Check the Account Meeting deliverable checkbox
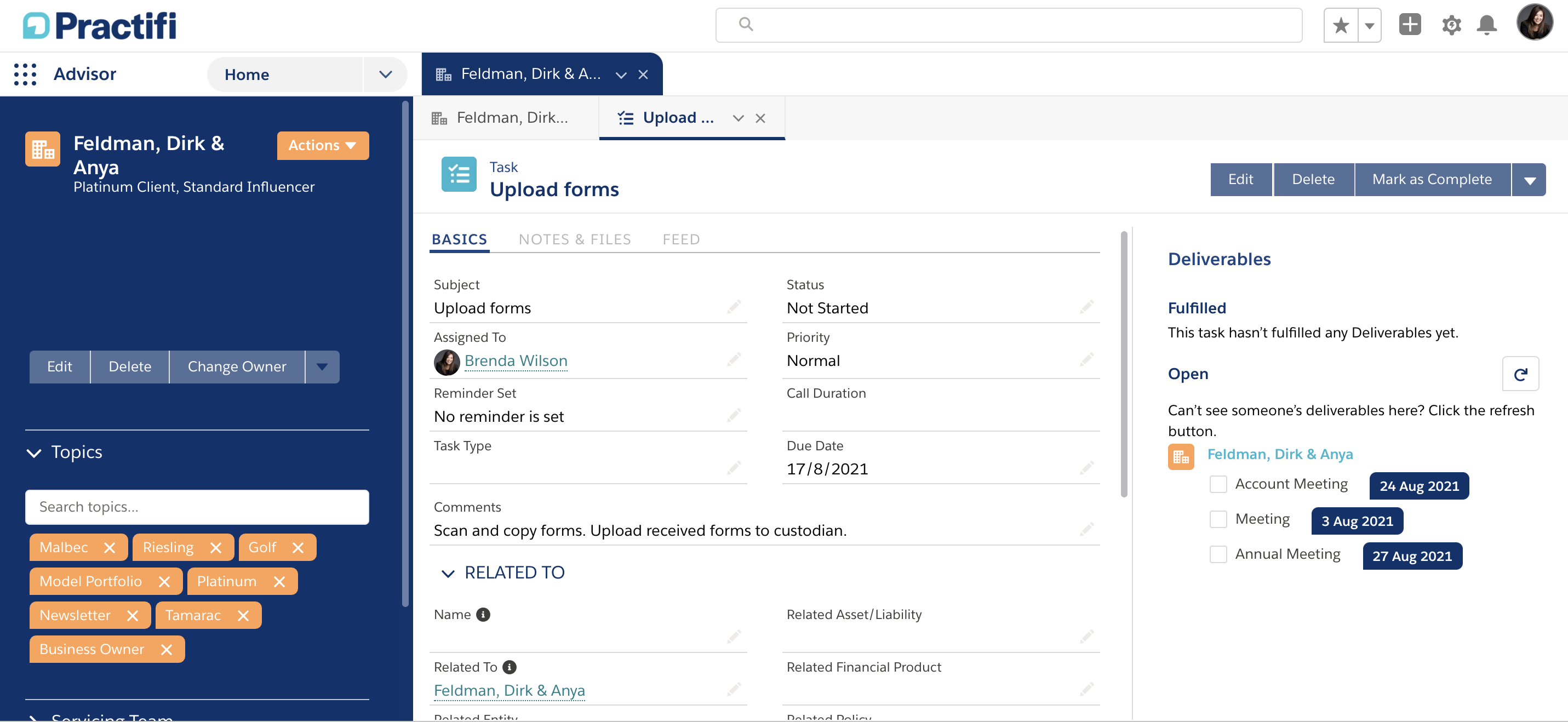The height and width of the screenshot is (722, 1568). [x=1218, y=484]
